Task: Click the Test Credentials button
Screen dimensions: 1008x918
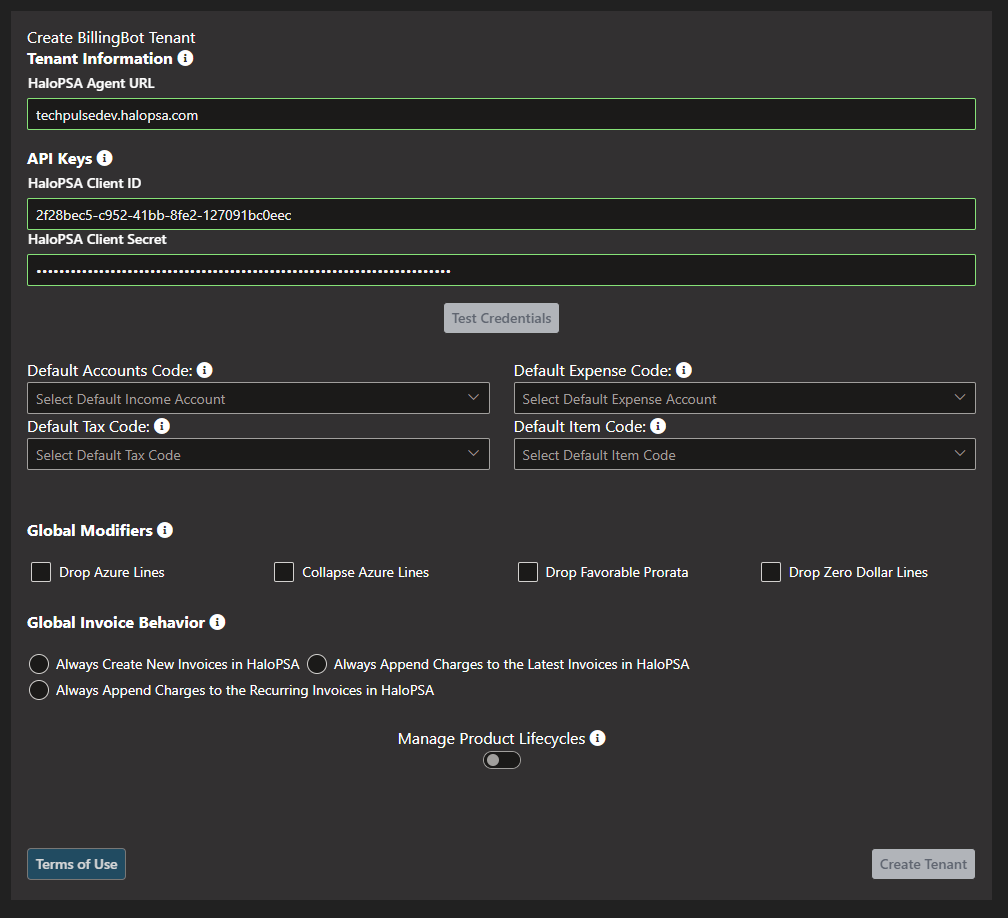Action: [x=501, y=318]
